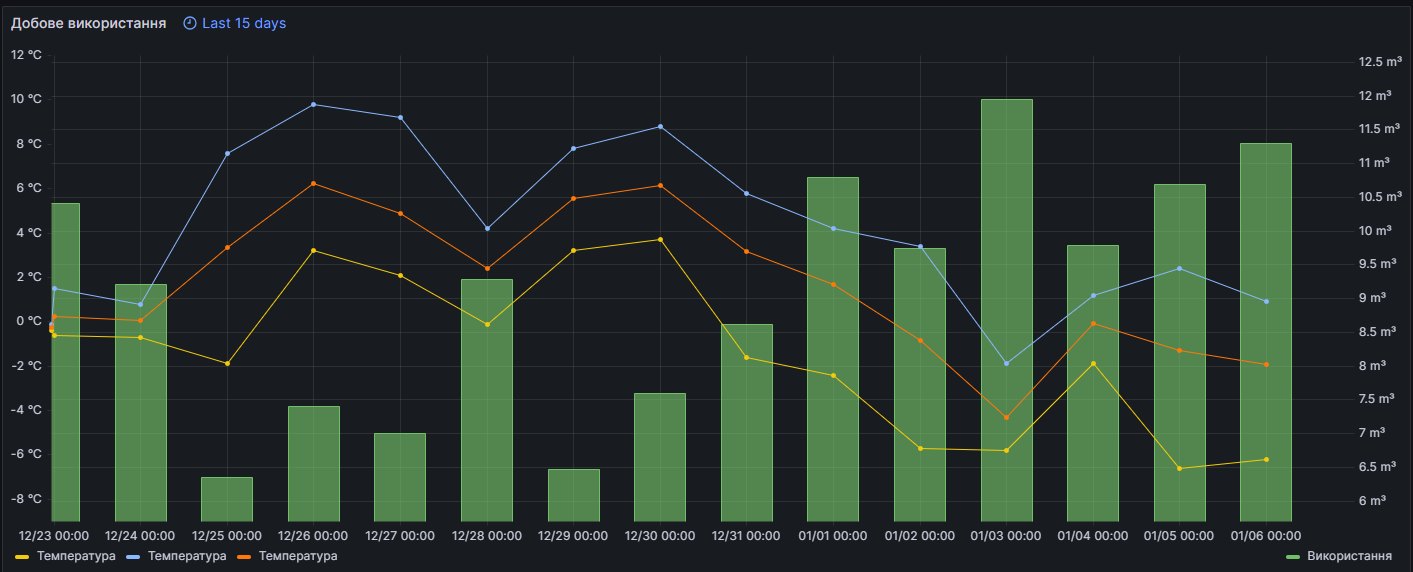The image size is (1413, 572).
Task: Click orange line data point at 01/03
Action: [x=1006, y=418]
